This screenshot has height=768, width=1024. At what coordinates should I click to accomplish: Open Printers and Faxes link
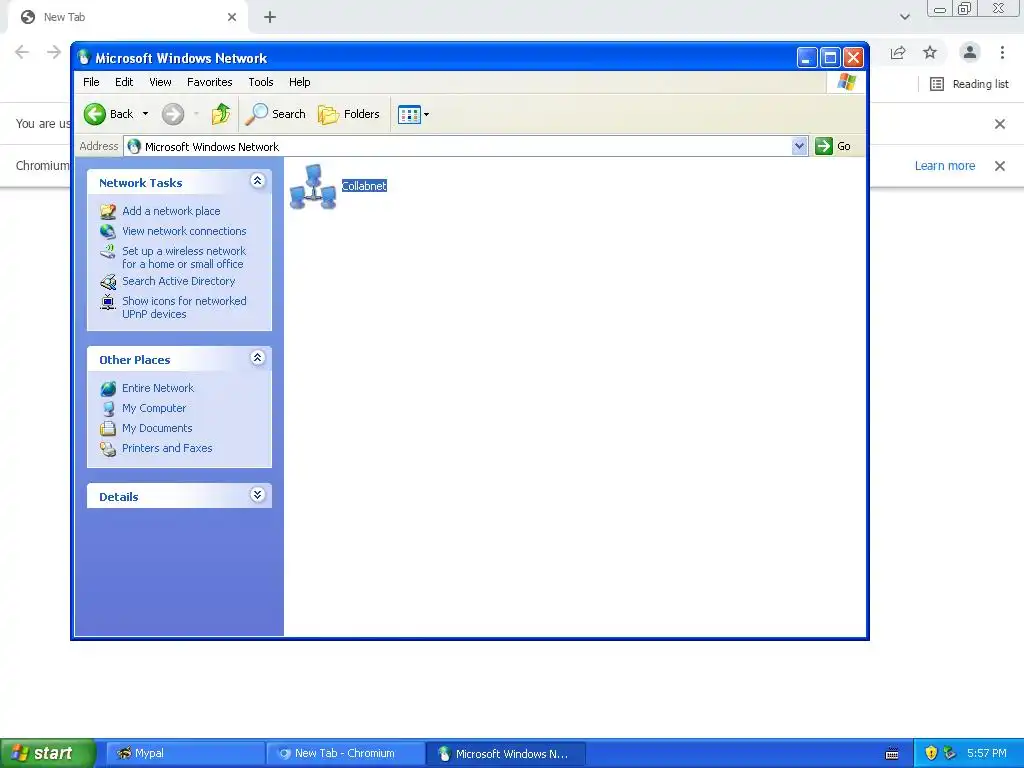tap(167, 449)
